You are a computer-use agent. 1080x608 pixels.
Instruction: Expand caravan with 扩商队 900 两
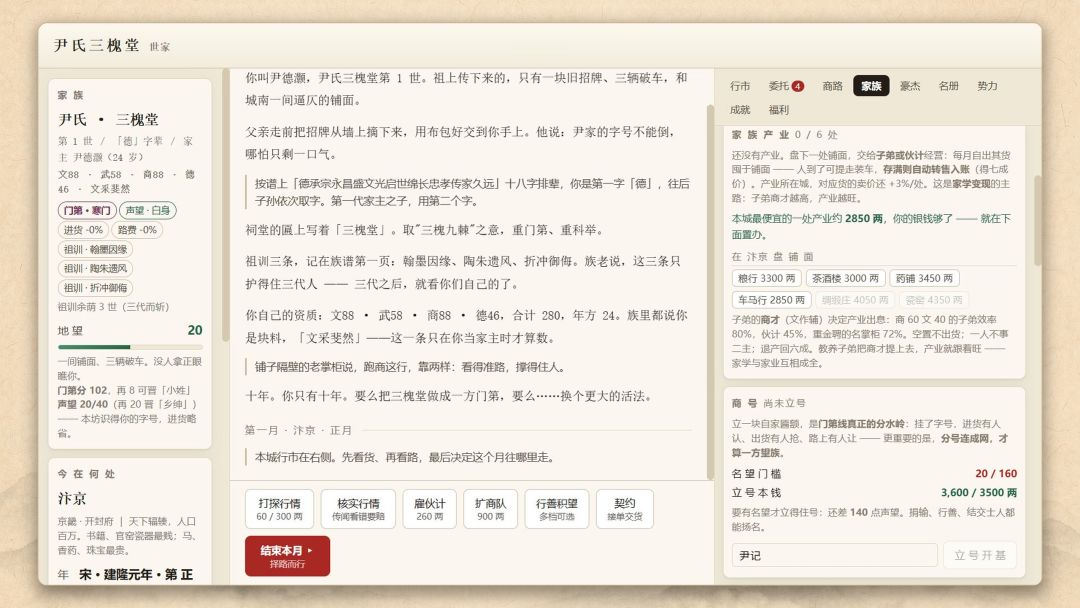coord(490,509)
